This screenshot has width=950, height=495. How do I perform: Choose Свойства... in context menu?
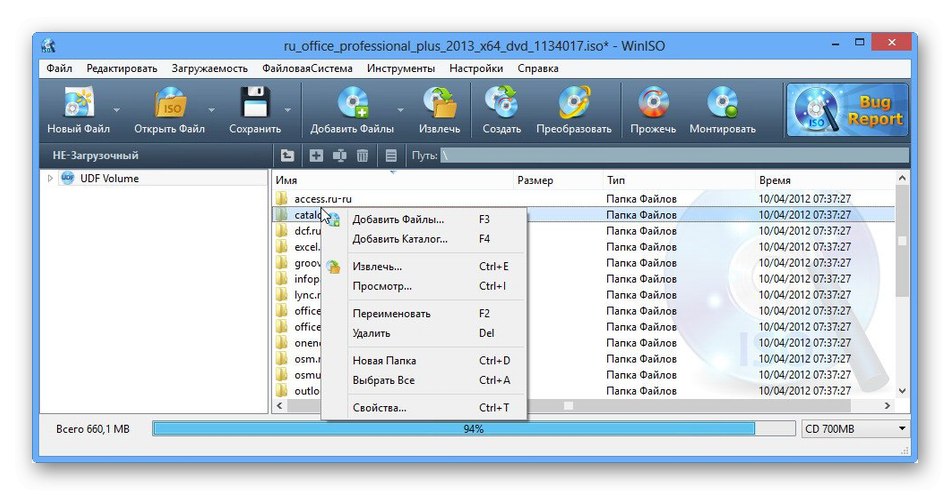424,408
